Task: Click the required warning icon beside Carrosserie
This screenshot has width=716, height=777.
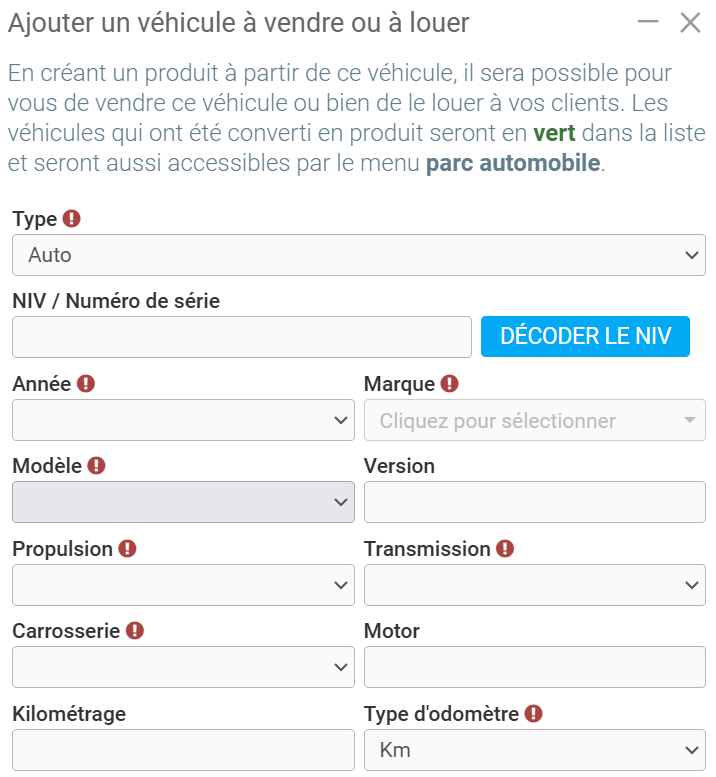Action: tap(135, 630)
